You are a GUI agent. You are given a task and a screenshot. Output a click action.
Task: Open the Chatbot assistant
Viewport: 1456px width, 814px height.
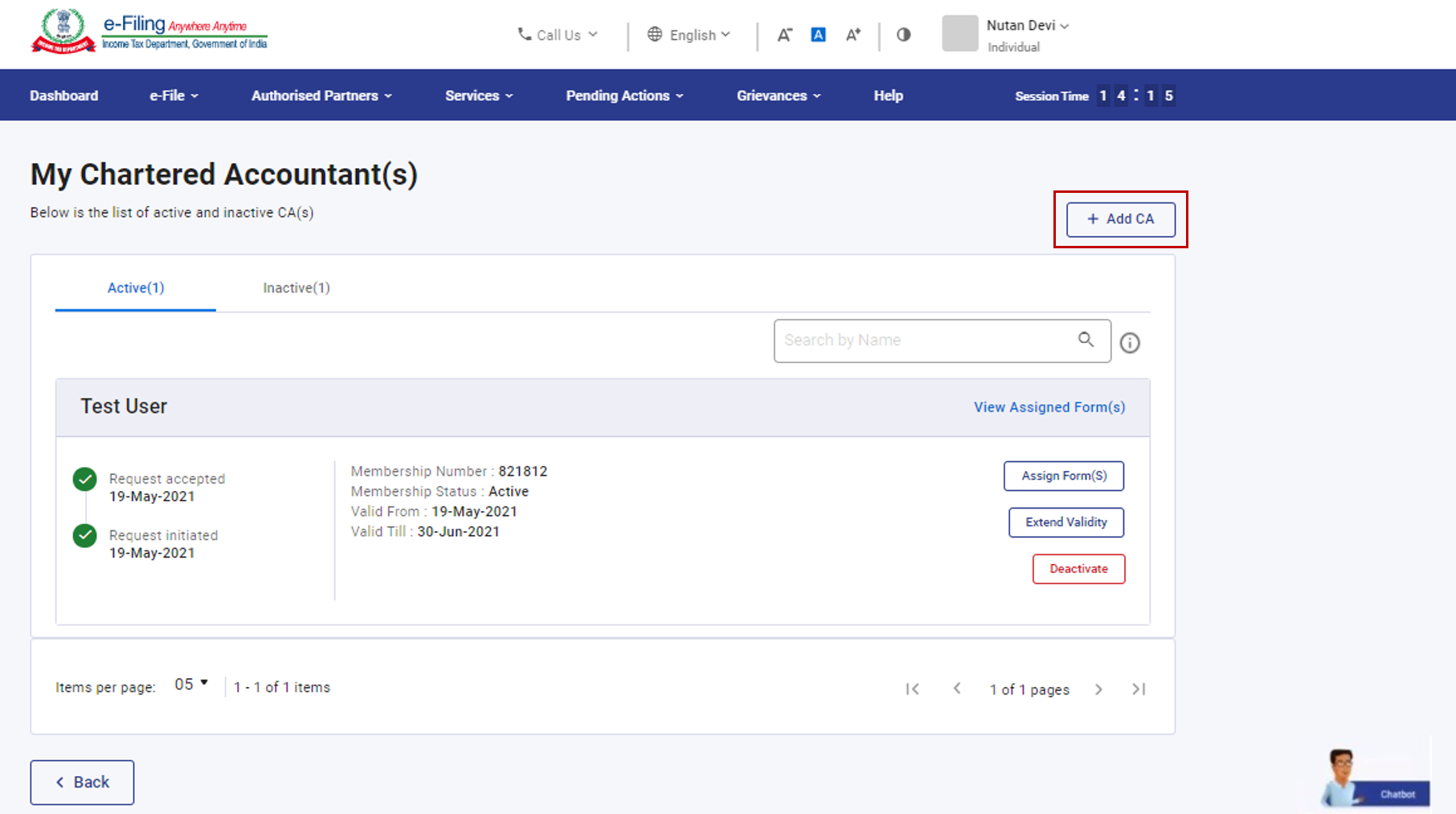1375,779
